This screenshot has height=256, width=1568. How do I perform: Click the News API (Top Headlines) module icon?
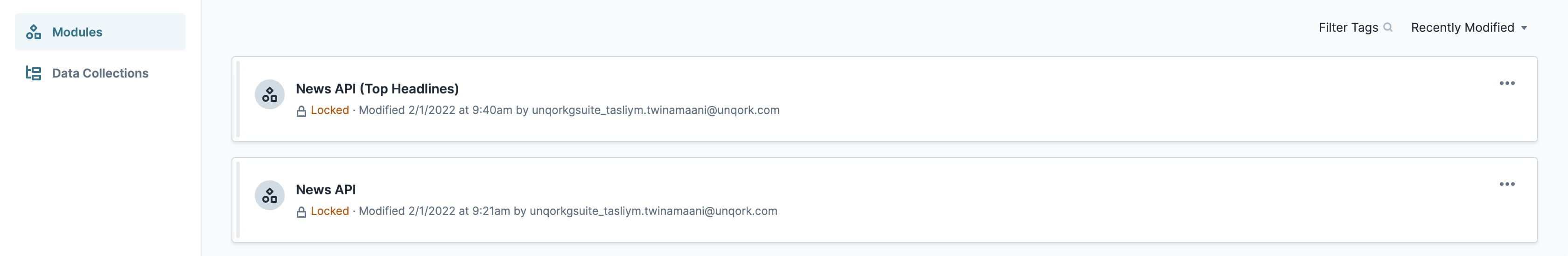click(270, 94)
